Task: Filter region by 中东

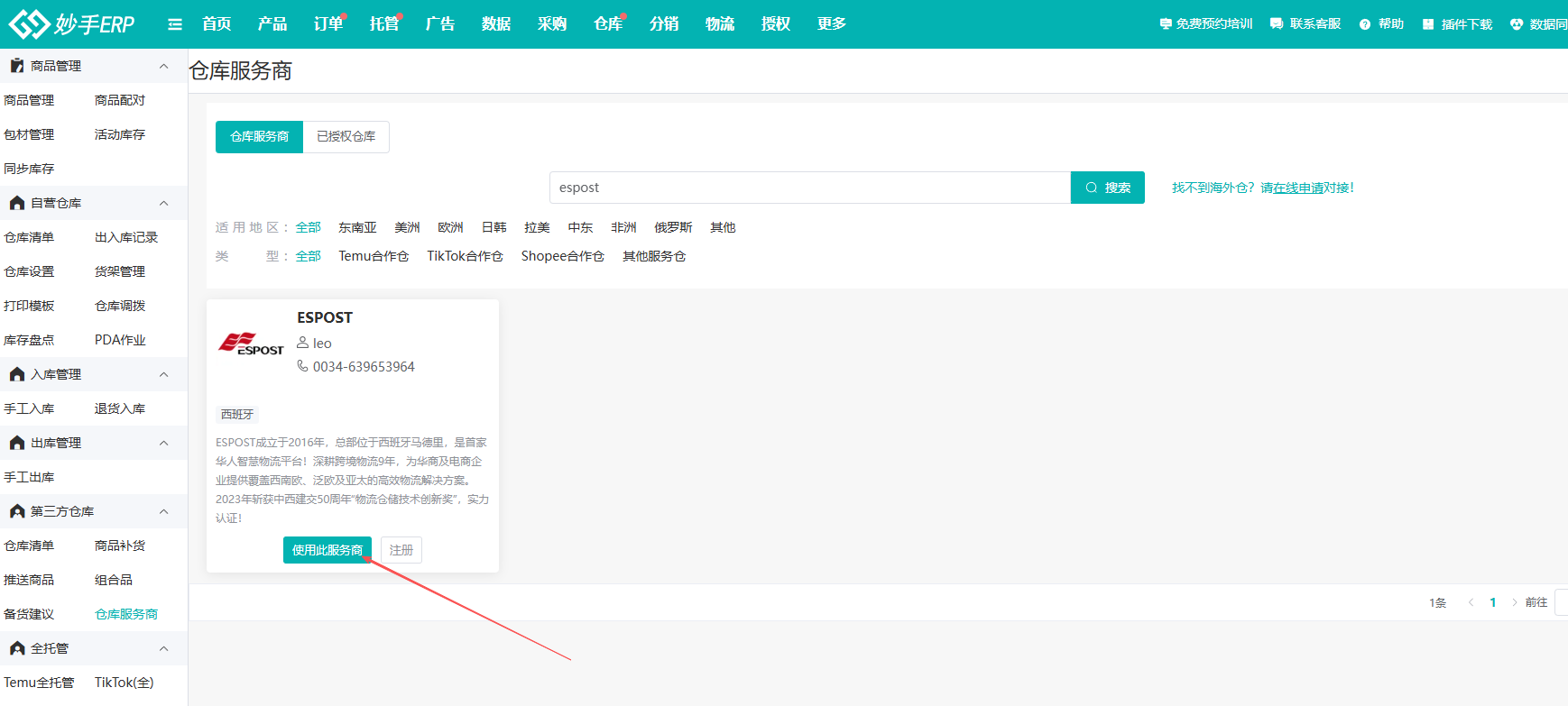Action: (x=580, y=227)
